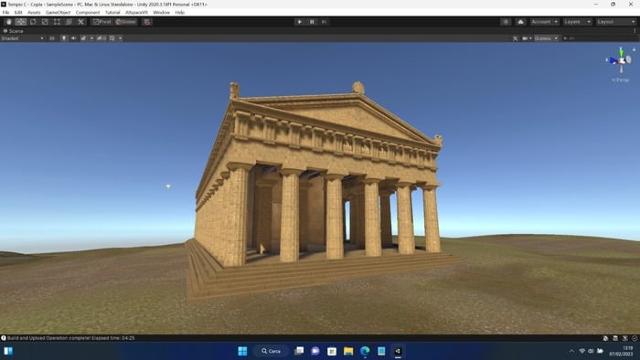
Task: Open the Window menu
Action: point(161,13)
